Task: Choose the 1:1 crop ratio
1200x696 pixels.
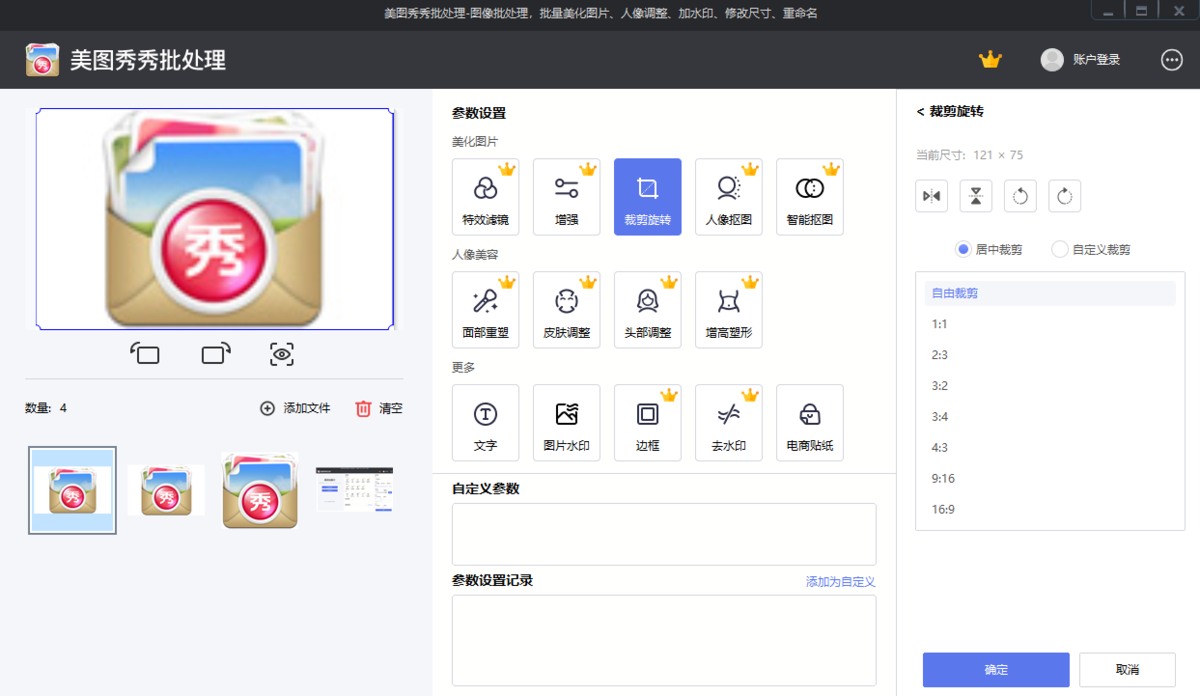Action: coord(1050,324)
